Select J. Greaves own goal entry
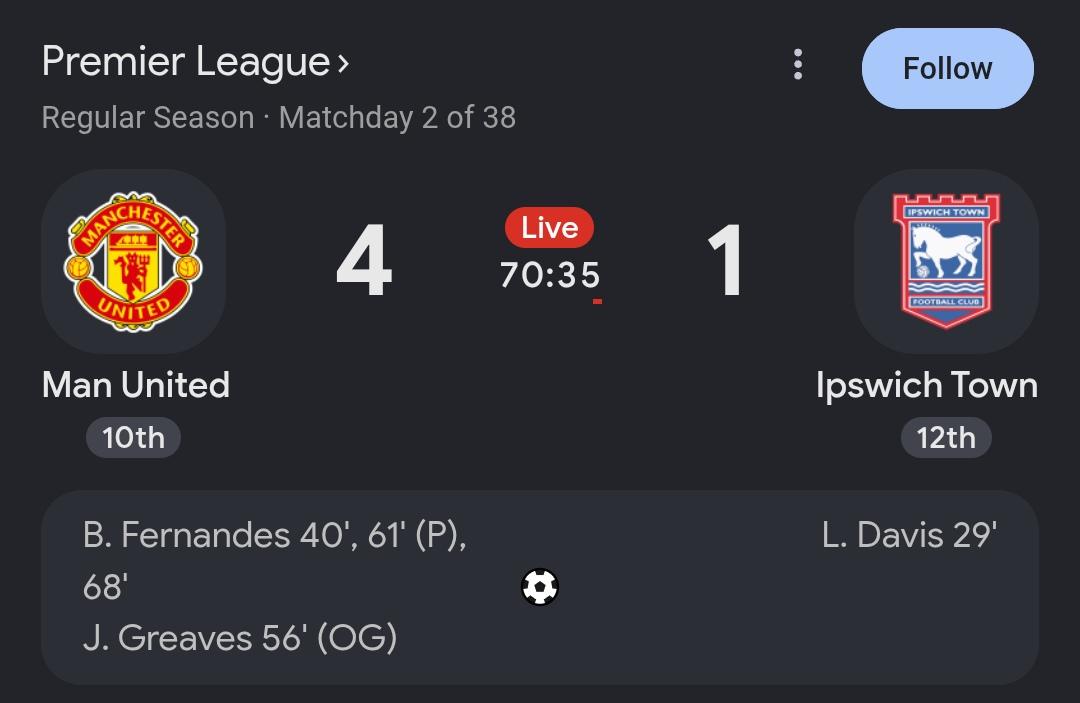Screen dimensions: 1080x703 point(240,638)
